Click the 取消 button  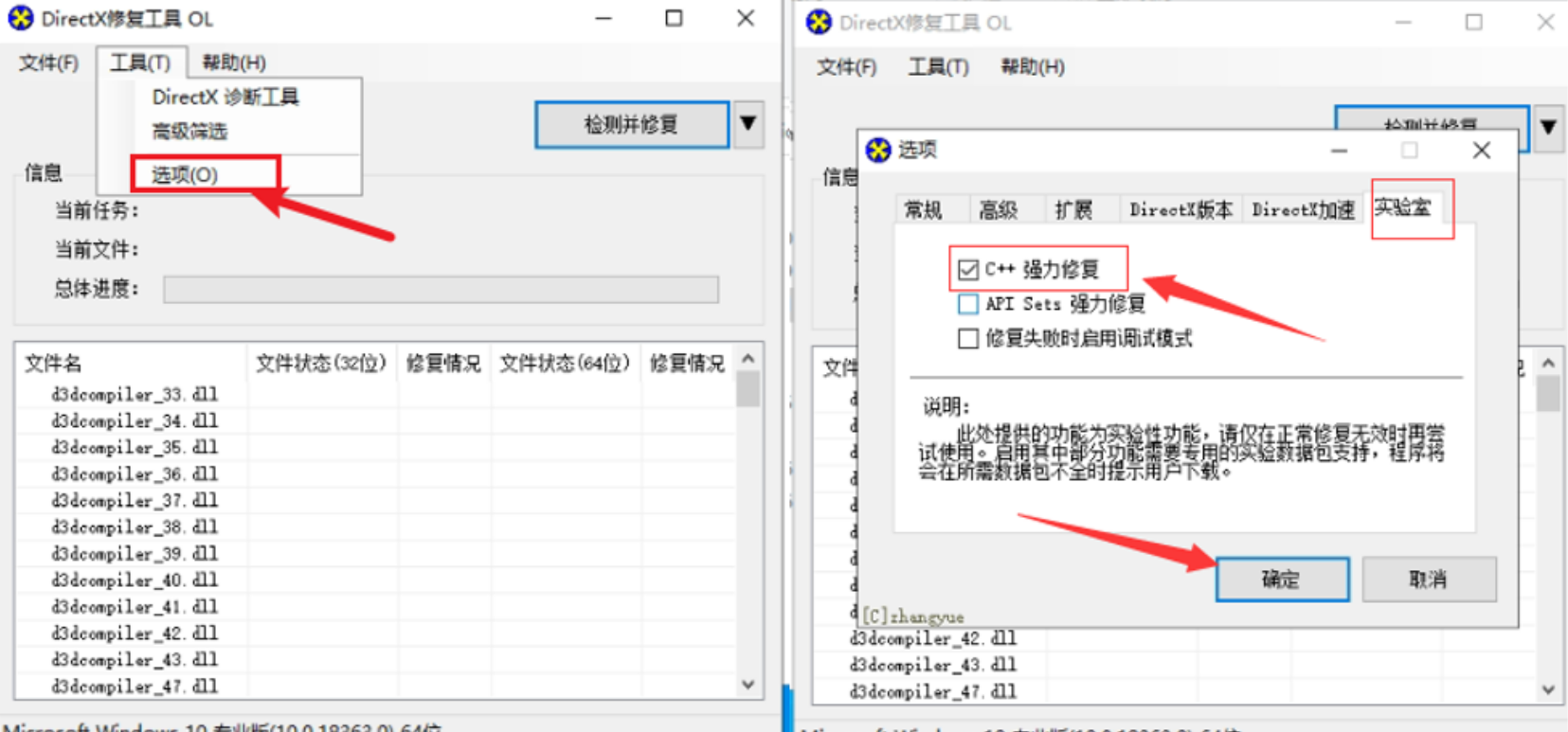(x=1428, y=579)
